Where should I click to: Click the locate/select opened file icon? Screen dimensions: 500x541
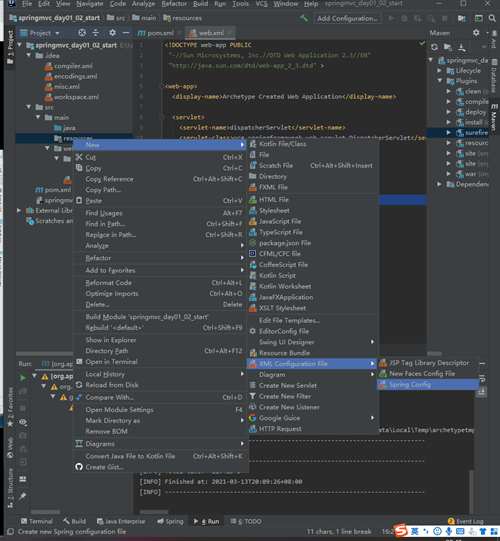pyautogui.click(x=82, y=33)
